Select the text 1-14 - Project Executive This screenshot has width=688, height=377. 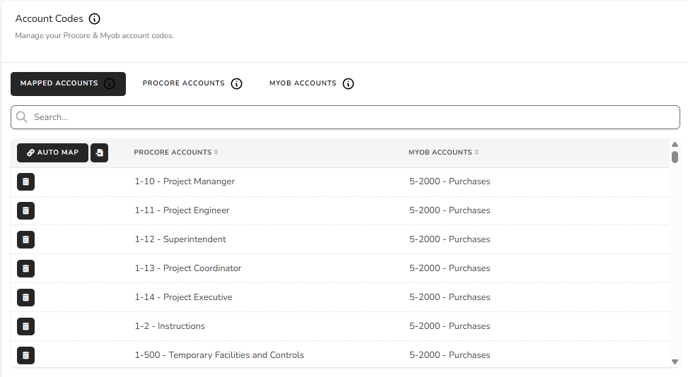click(183, 297)
